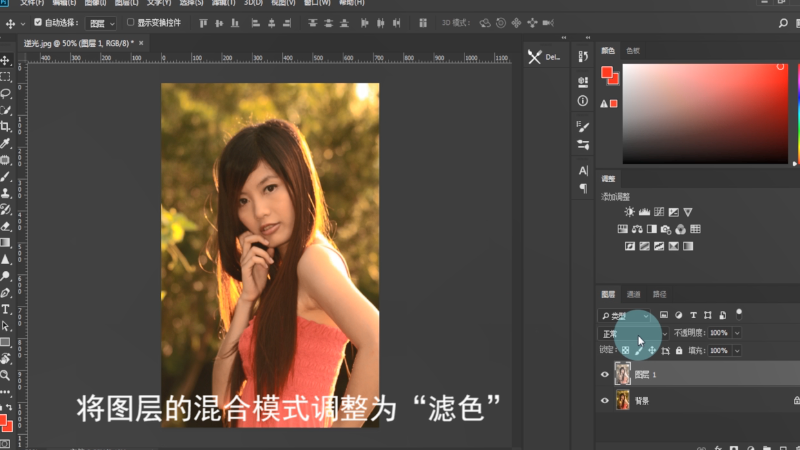
Task: Select the Crop tool
Action: click(6, 127)
